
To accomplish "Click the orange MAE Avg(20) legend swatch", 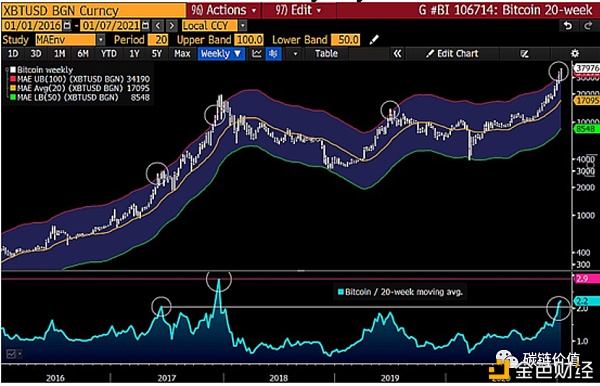I will click(x=13, y=88).
